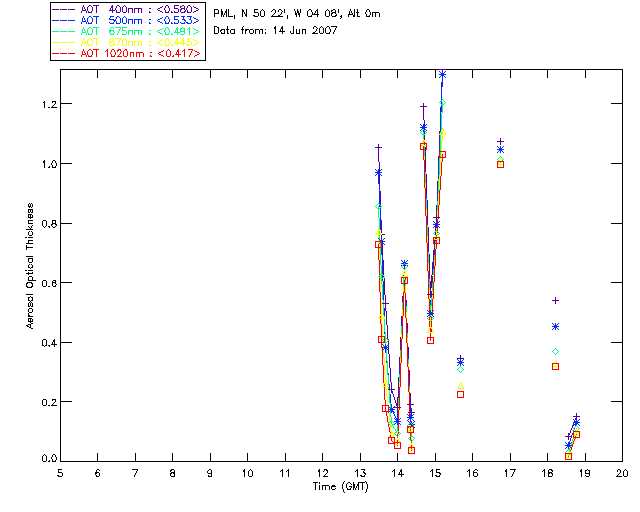Click the x-axis tick label '10'

[247, 473]
